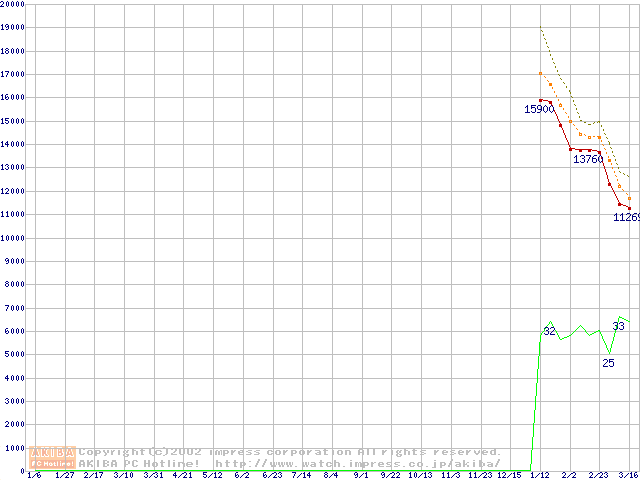Click the 11269 data label
The height and width of the screenshot is (480, 640).
click(x=626, y=217)
